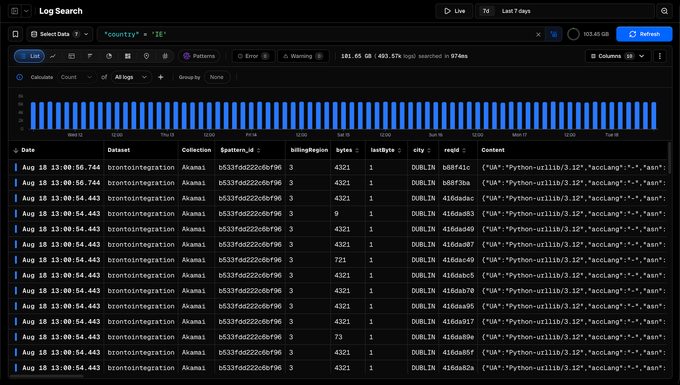
Task: Click reqId 416dadac cell
Action: [x=458, y=199]
